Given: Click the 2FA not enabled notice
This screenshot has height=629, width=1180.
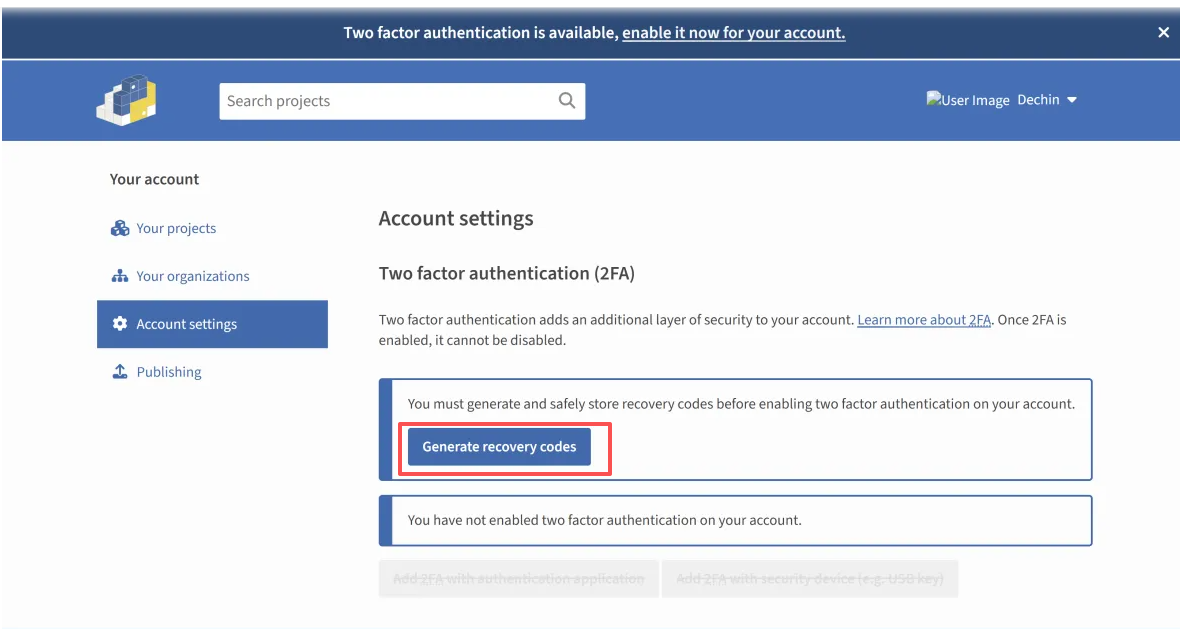Looking at the screenshot, I should point(735,521).
